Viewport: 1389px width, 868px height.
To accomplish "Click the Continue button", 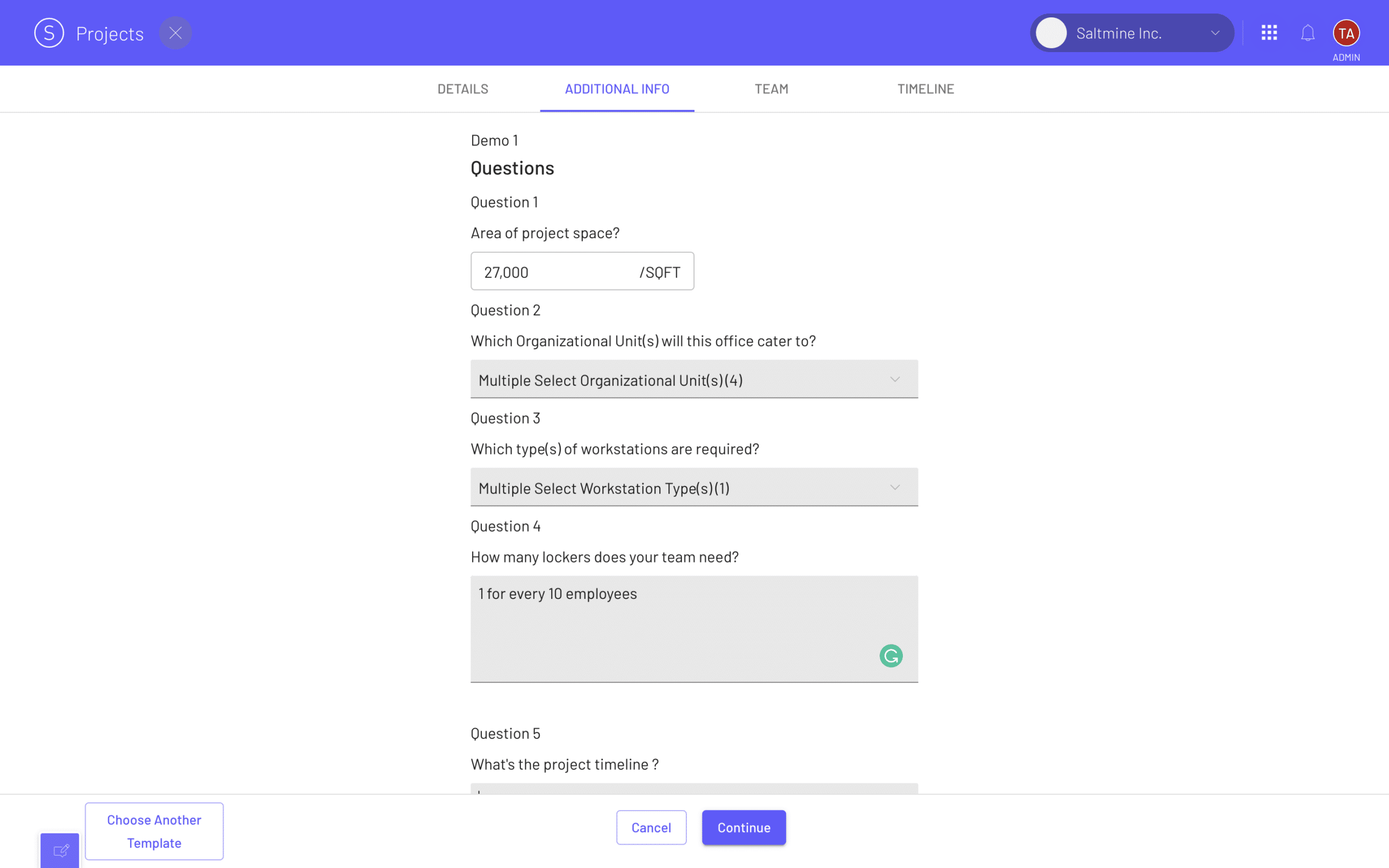I will (x=744, y=827).
